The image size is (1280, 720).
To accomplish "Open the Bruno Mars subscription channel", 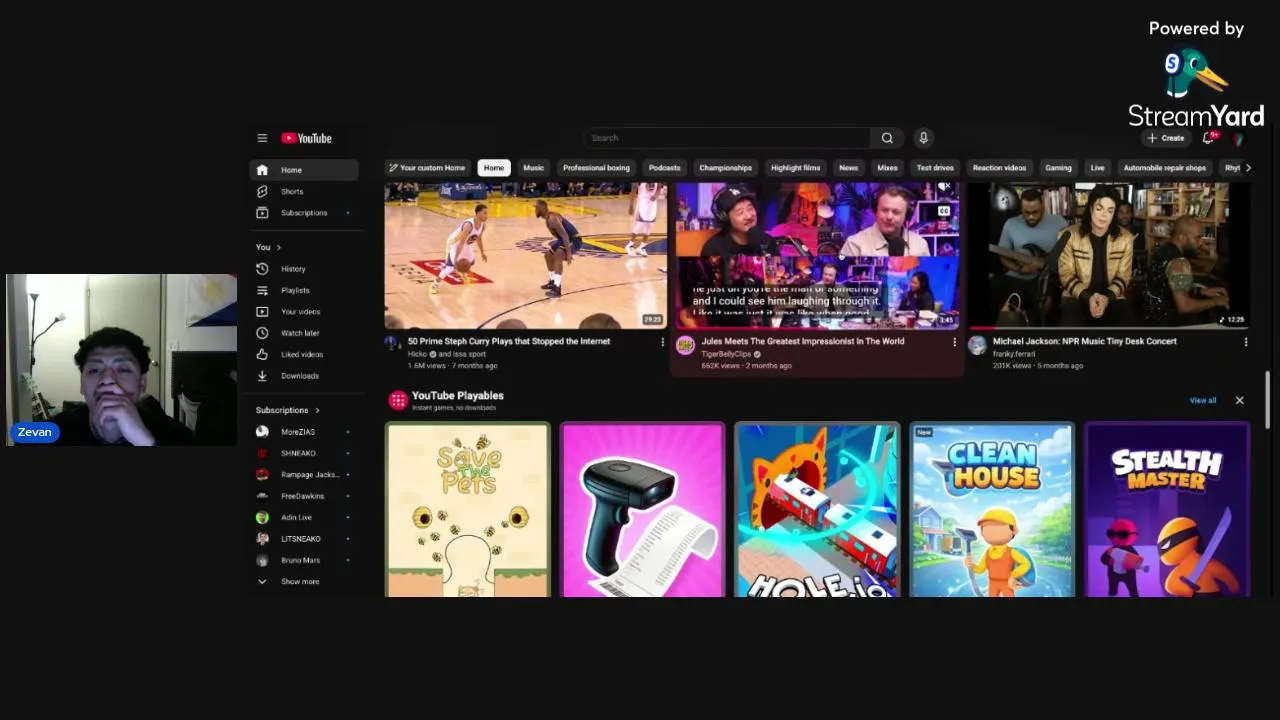I will pyautogui.click(x=304, y=560).
